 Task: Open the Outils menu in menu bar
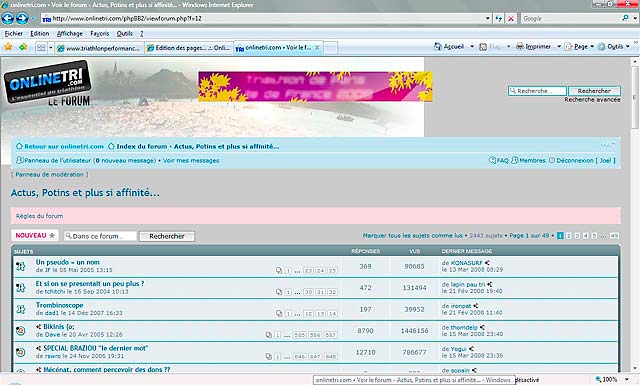(x=124, y=33)
